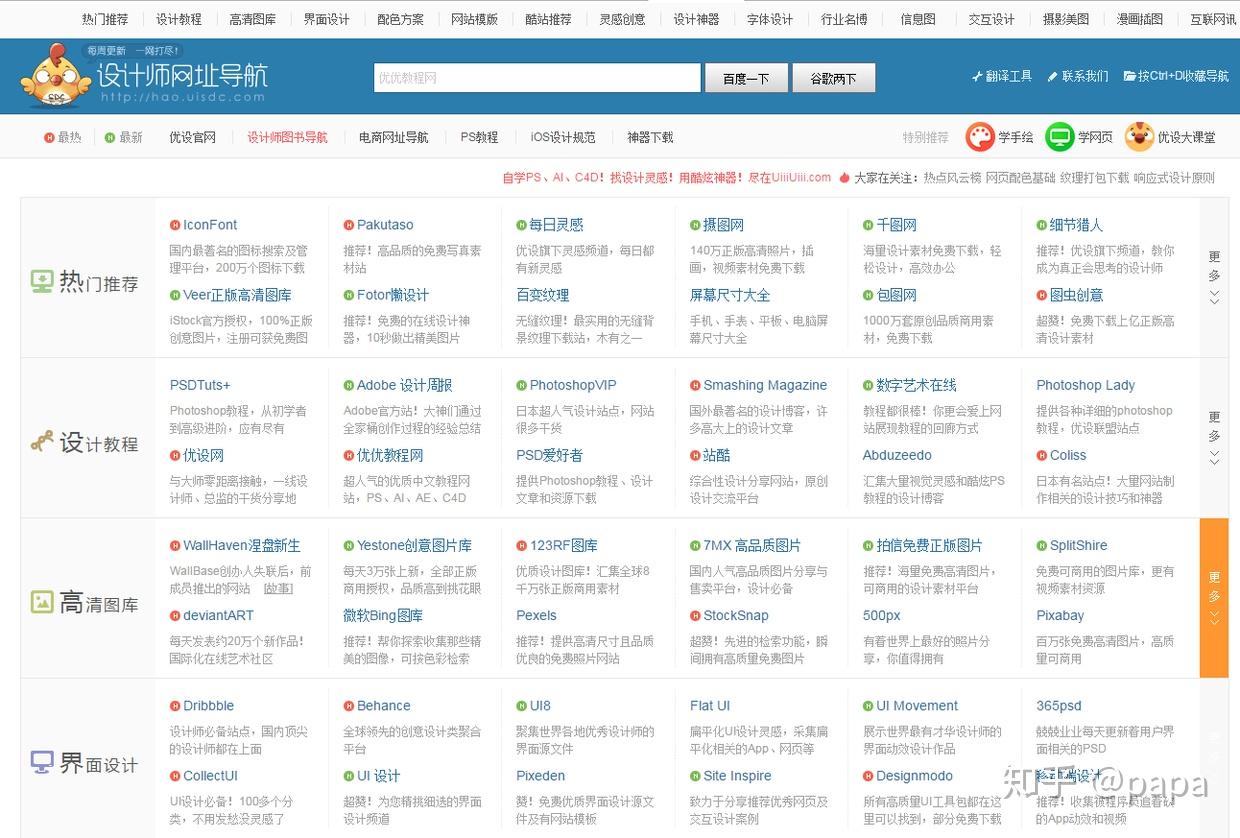This screenshot has height=838, width=1240.
Task: Click the 百度一下 search button
Action: pos(746,78)
